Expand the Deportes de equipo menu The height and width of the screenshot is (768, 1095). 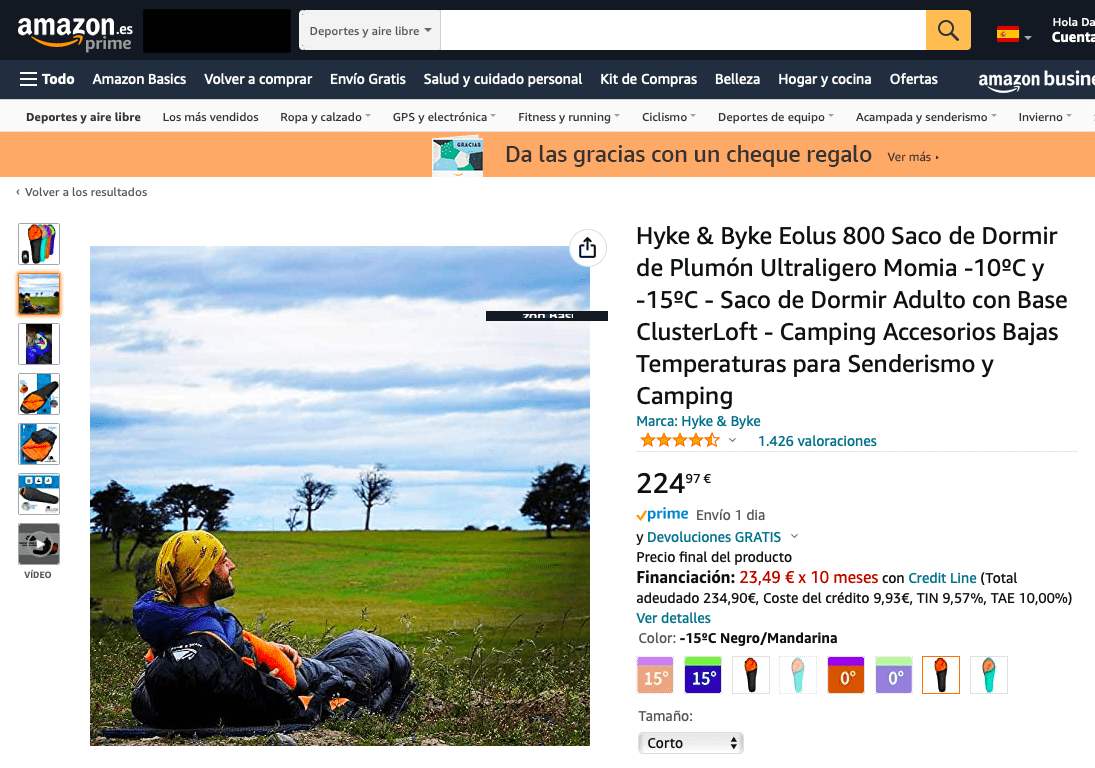click(x=776, y=117)
